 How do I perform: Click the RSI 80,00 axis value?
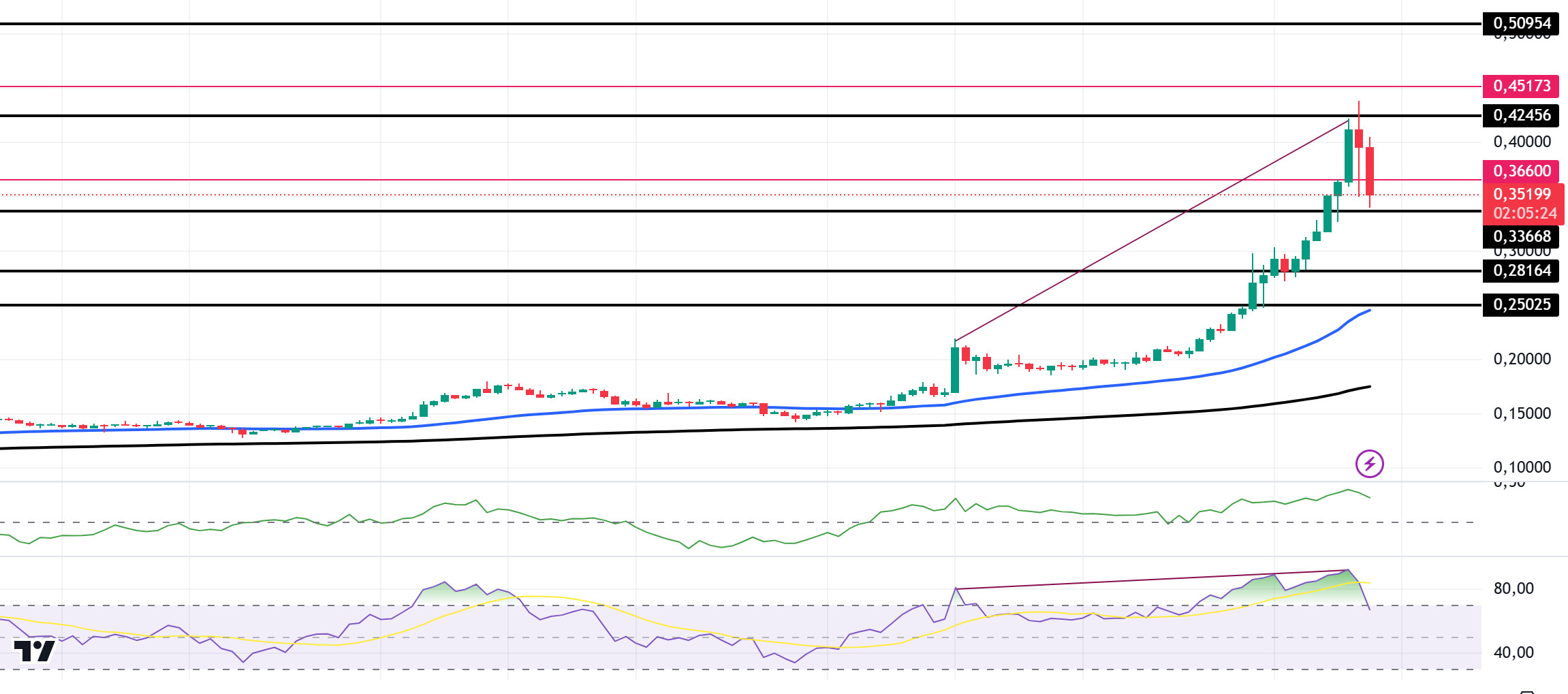coord(1514,589)
